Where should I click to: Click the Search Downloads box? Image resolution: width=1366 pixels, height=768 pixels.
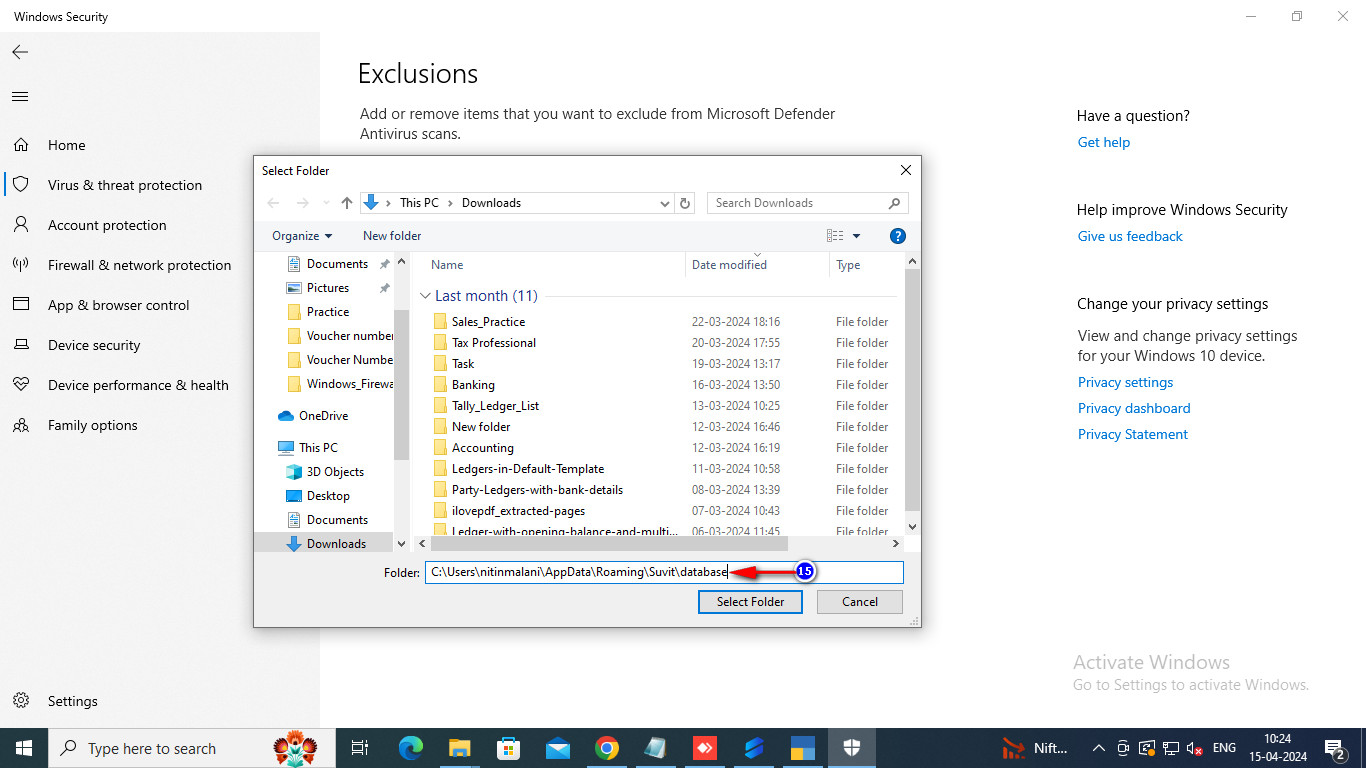807,203
